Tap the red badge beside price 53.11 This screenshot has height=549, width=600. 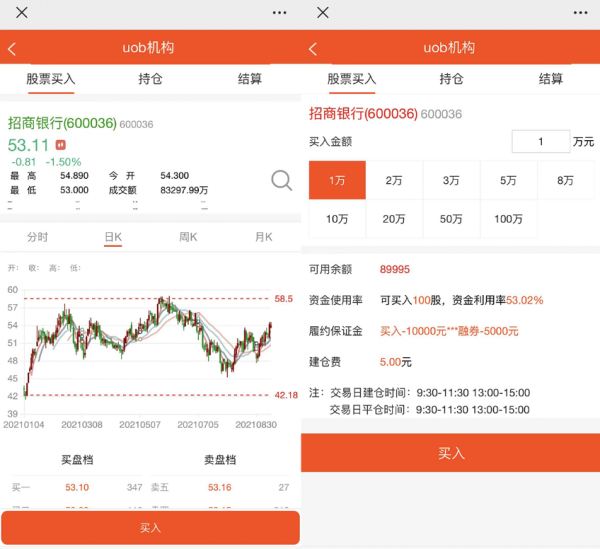pos(60,145)
